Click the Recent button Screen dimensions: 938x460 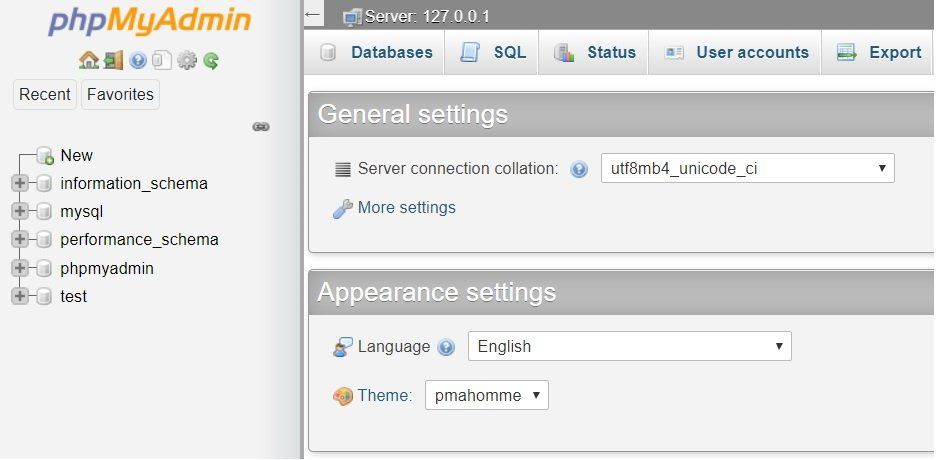(x=45, y=95)
